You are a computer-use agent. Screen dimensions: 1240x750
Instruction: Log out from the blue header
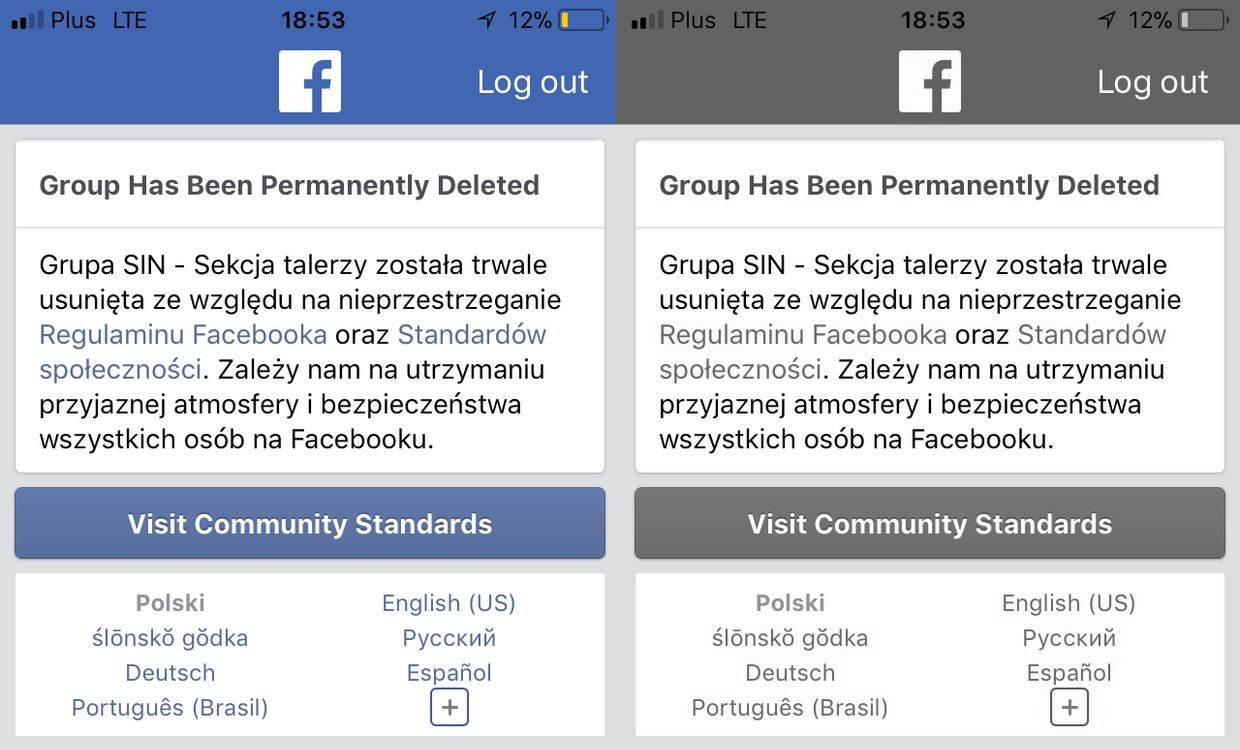(x=533, y=82)
